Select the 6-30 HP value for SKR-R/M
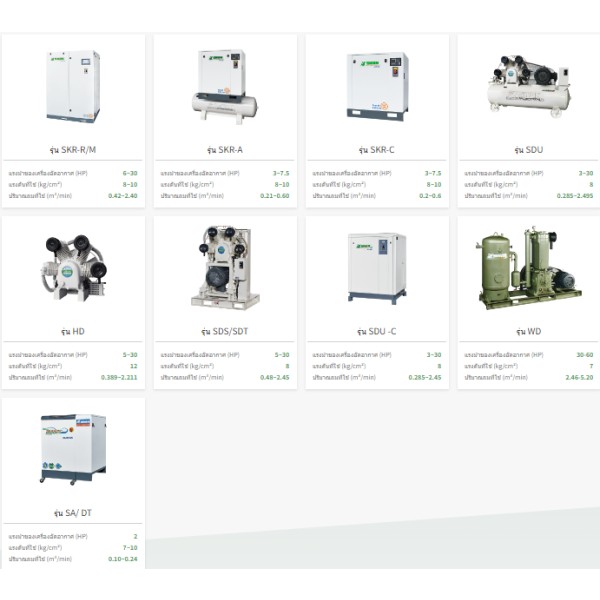The height and width of the screenshot is (600, 600). coord(130,173)
